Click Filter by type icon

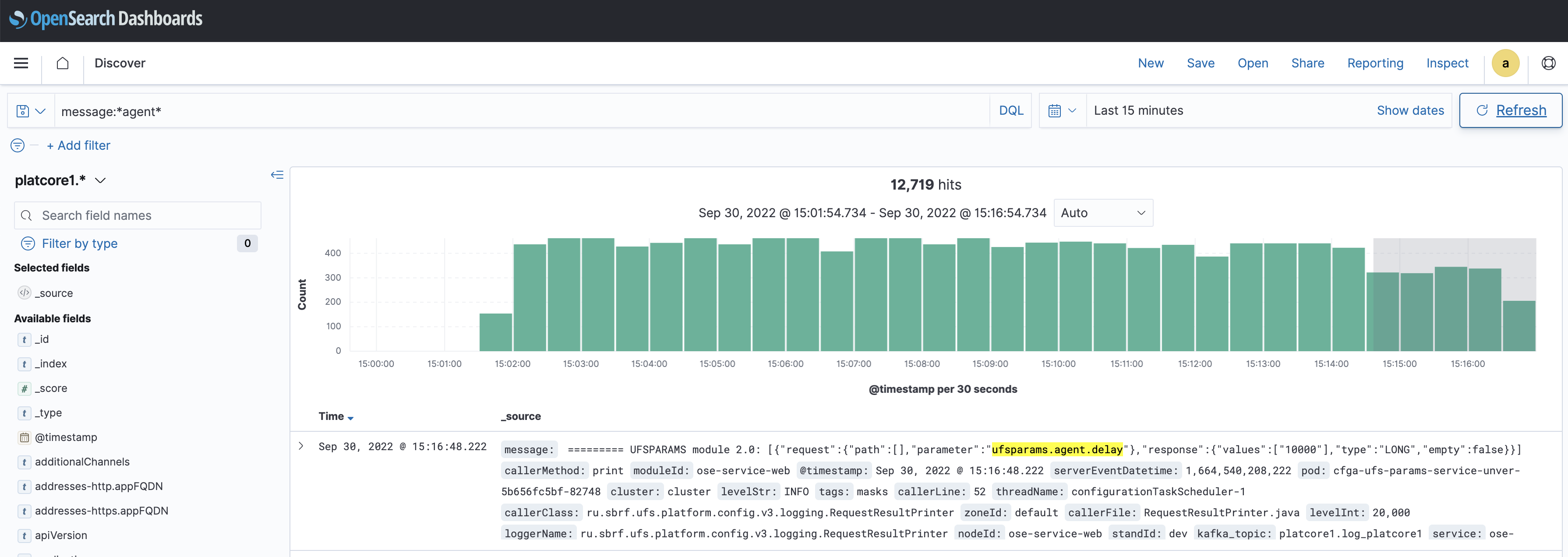[x=28, y=243]
